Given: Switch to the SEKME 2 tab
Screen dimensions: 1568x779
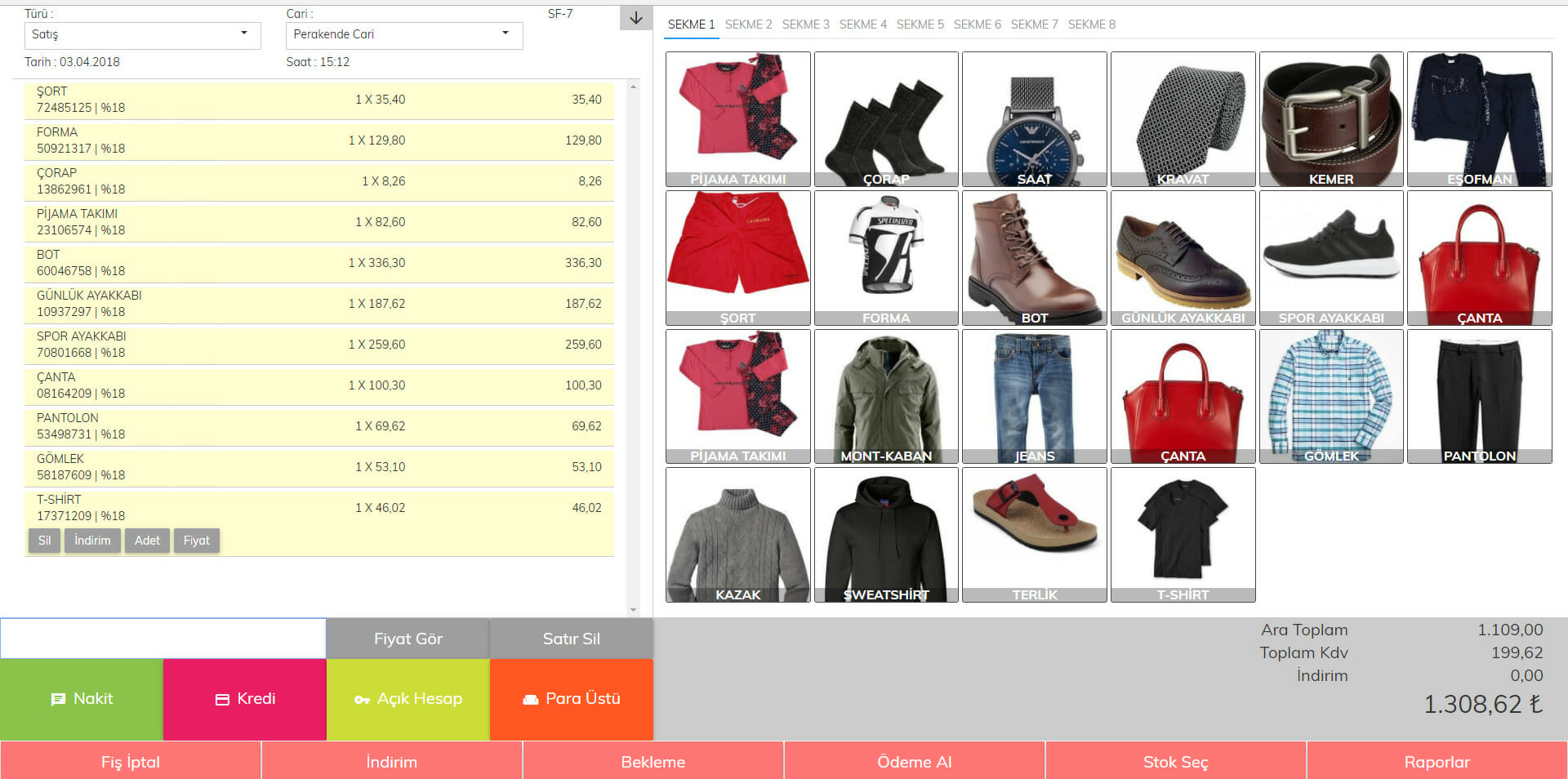Looking at the screenshot, I should click(x=748, y=24).
